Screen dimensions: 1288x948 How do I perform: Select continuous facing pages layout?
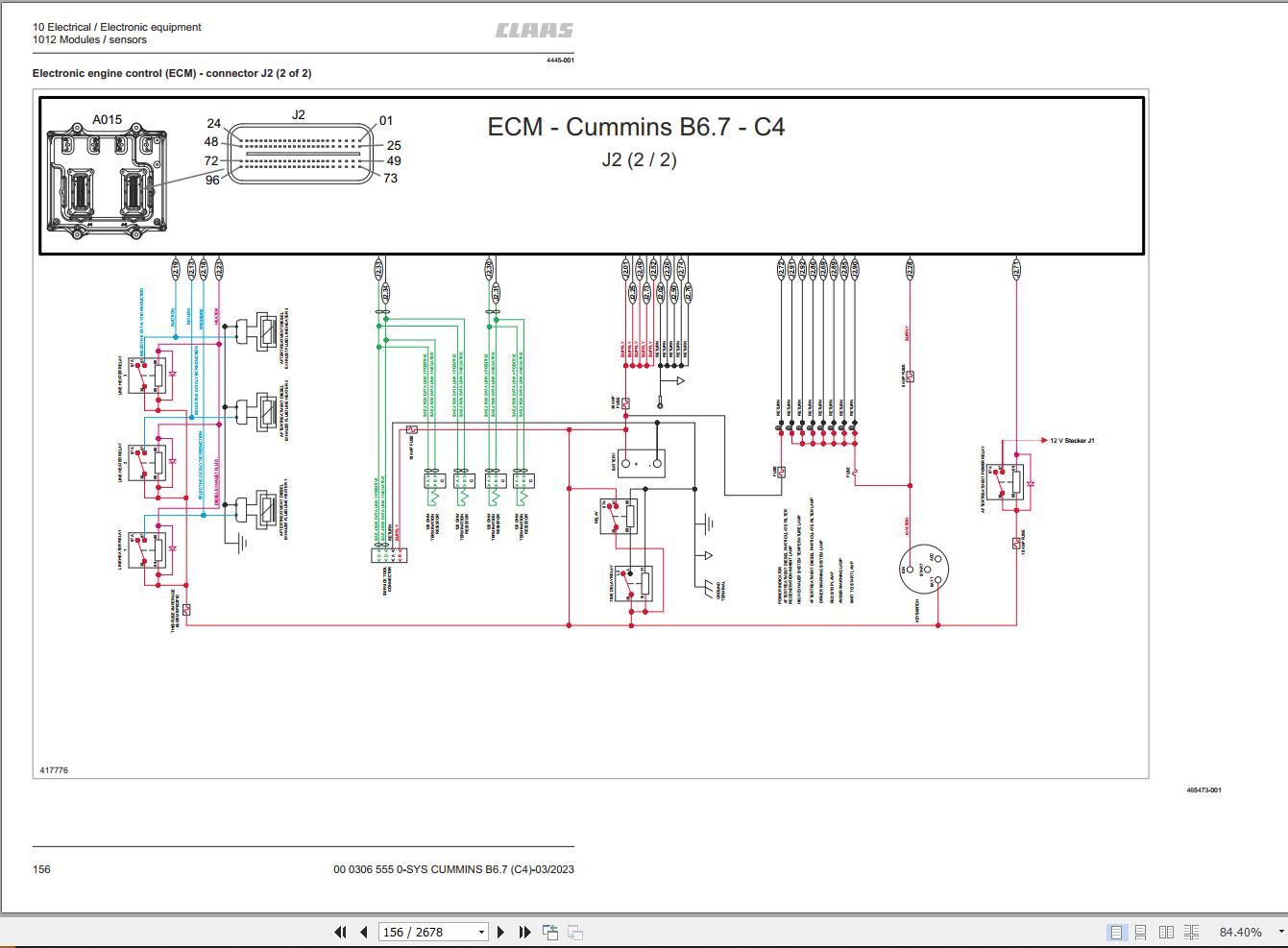tap(1191, 932)
